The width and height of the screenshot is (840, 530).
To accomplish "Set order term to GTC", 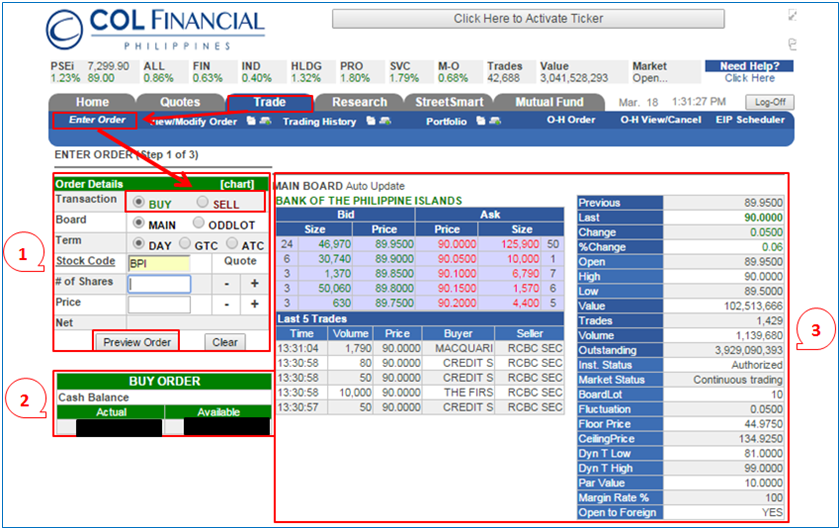I will 185,243.
